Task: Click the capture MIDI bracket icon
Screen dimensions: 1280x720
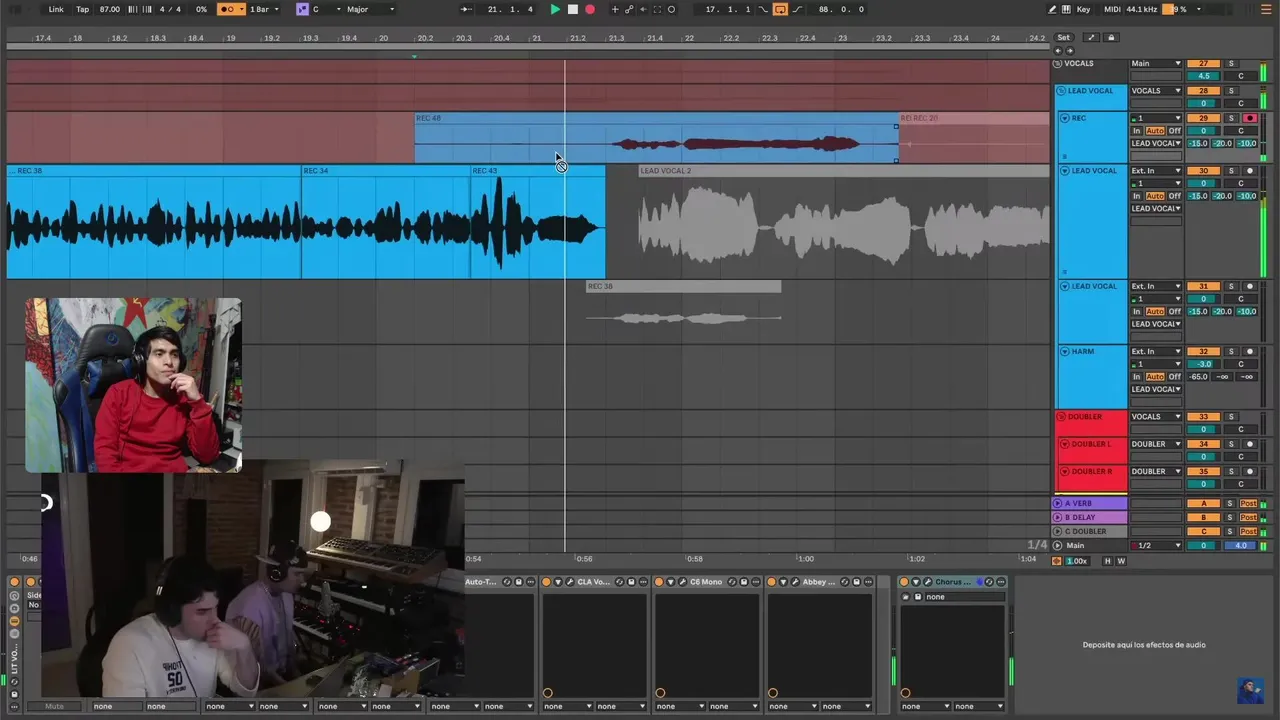Action: (657, 9)
